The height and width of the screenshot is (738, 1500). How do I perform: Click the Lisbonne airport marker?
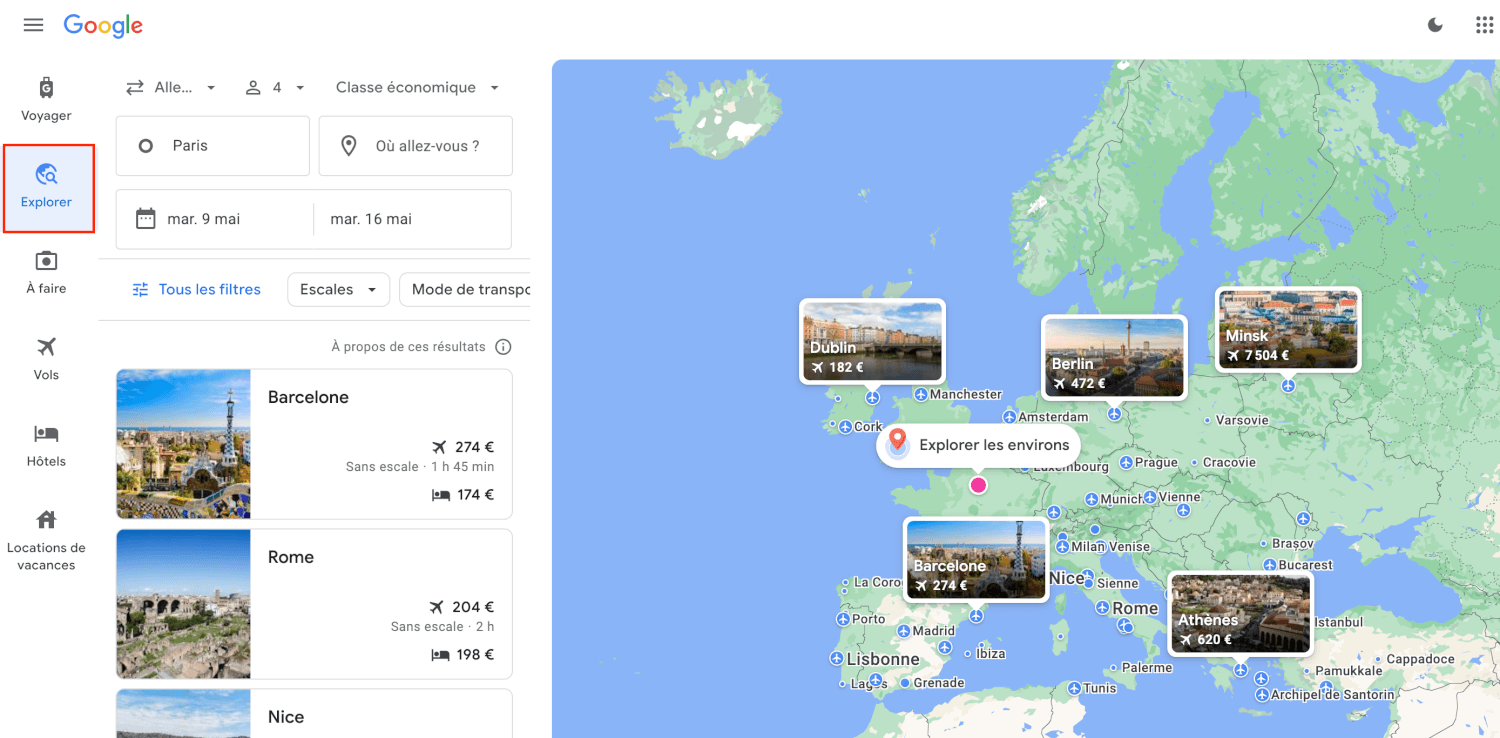coord(837,659)
